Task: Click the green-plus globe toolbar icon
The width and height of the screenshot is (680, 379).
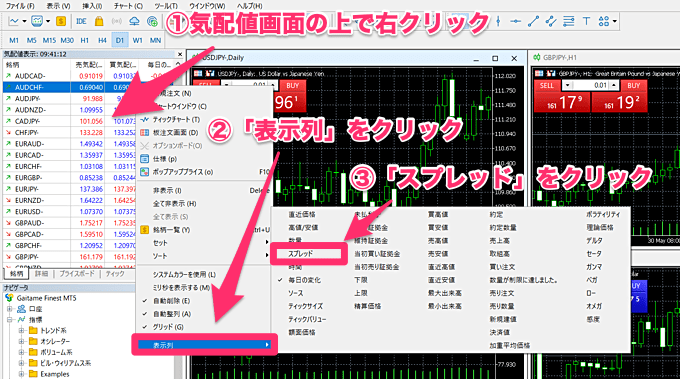Action: pos(152,21)
